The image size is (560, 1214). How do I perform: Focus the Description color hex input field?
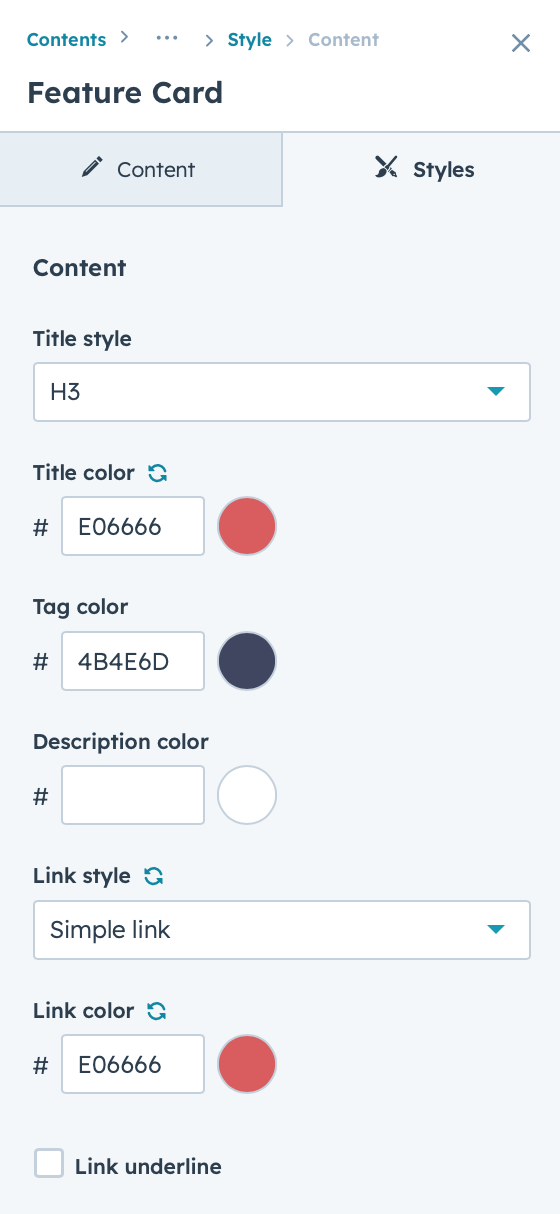click(x=133, y=795)
